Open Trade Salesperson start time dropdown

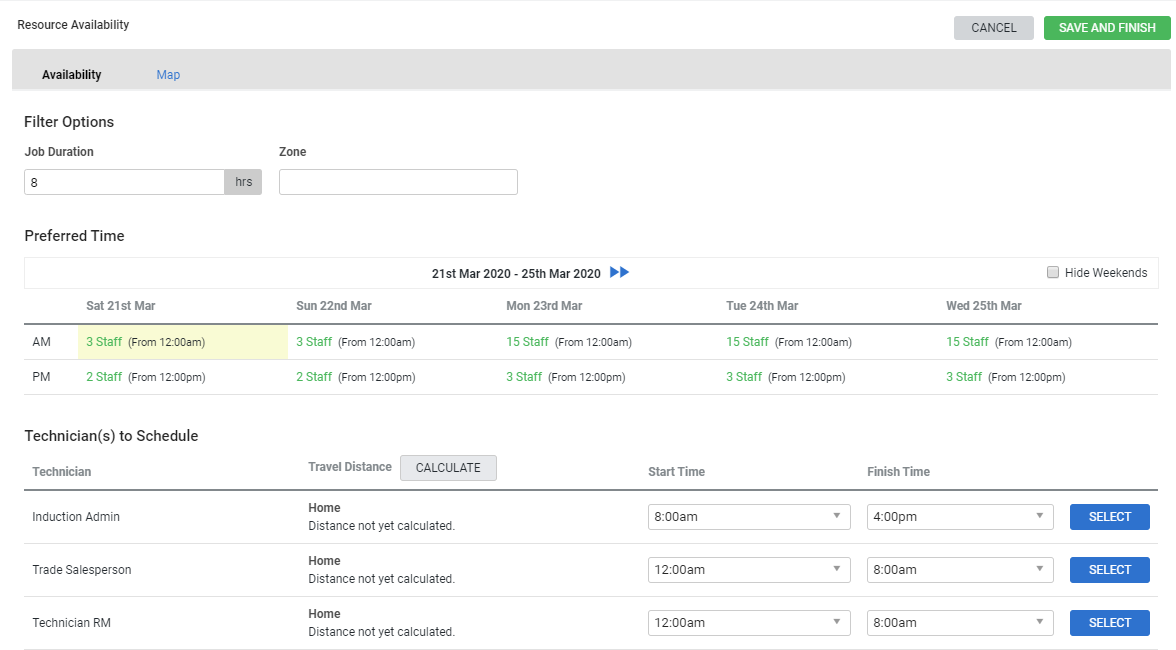point(748,570)
